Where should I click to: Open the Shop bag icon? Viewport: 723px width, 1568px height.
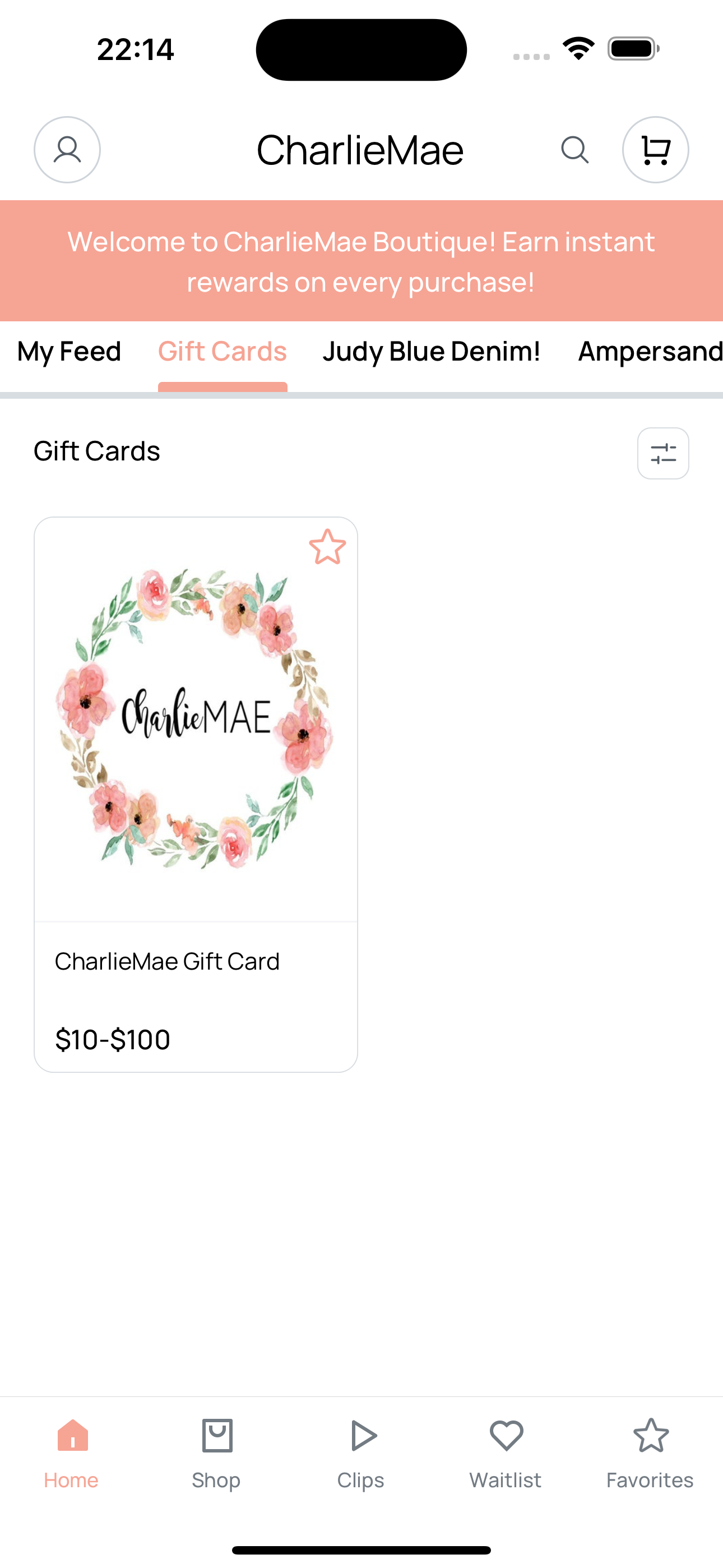coord(217,1435)
